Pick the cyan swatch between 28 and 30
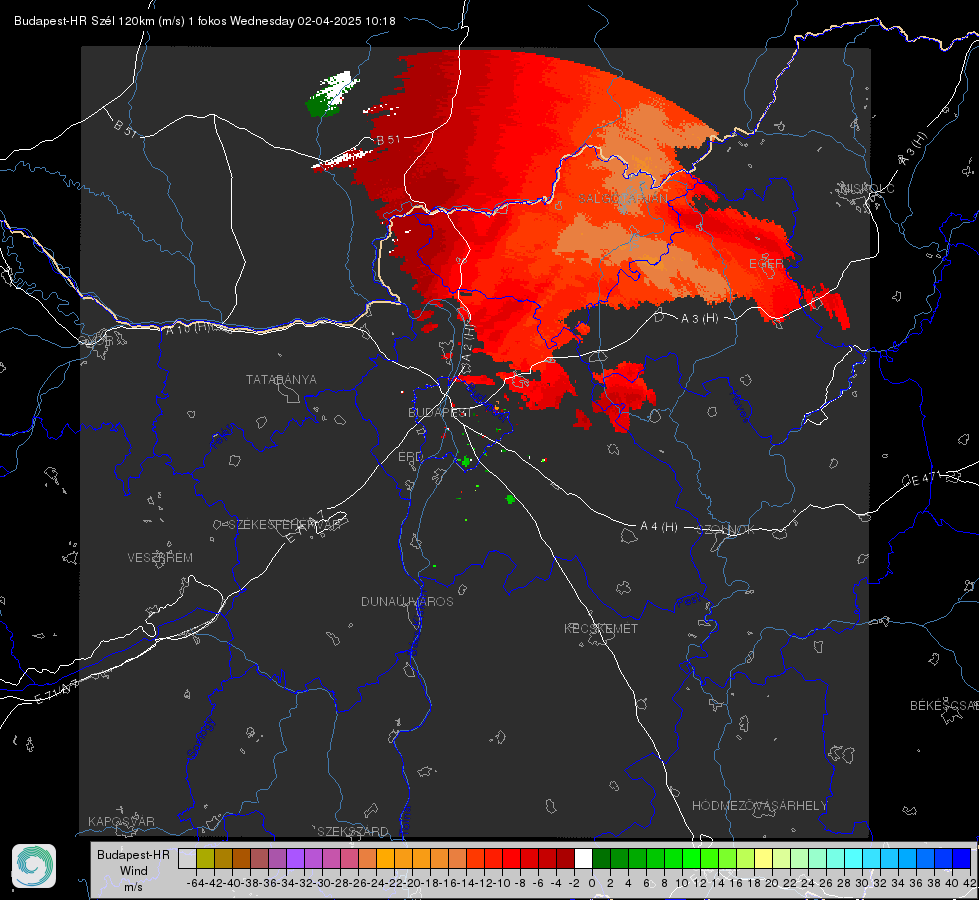 (854, 859)
